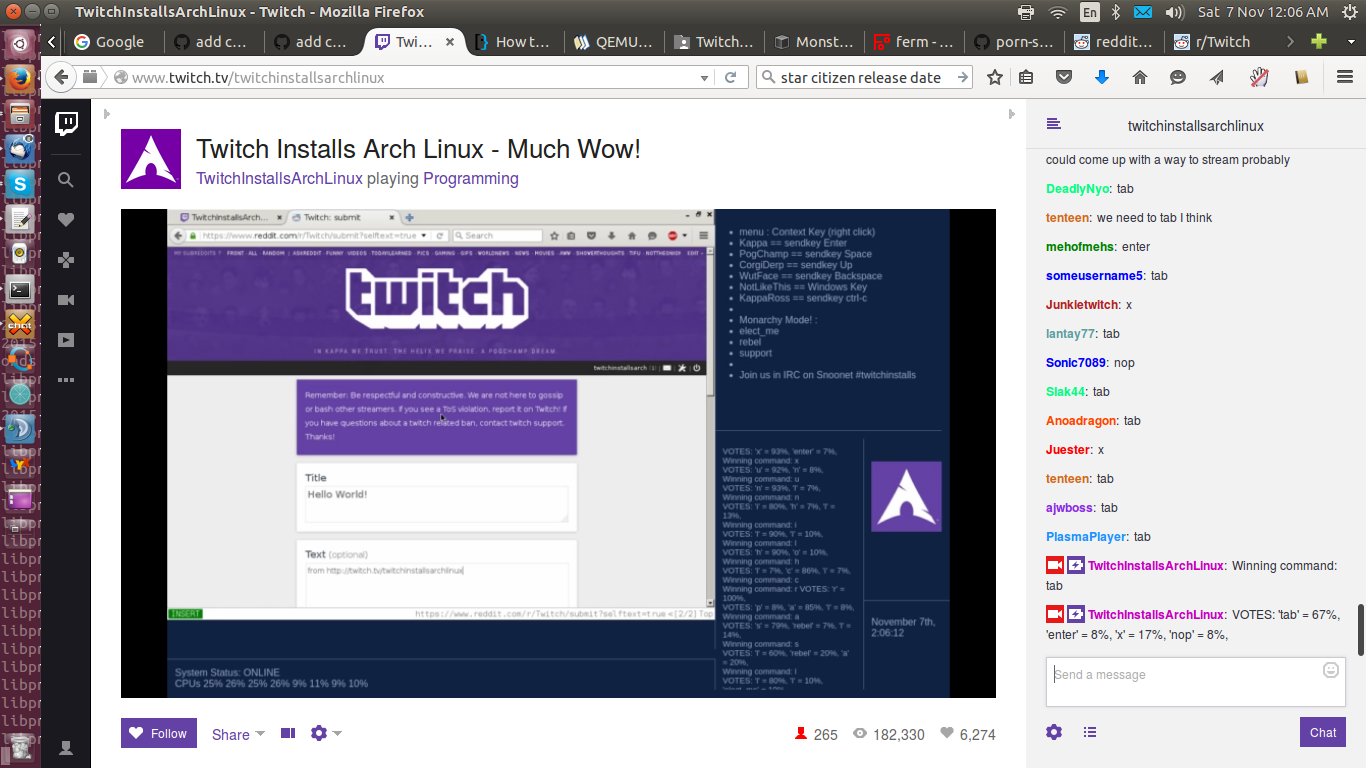The width and height of the screenshot is (1366, 768).
Task: Open the user profile icon in Twitch sidebar
Action: coord(66,747)
